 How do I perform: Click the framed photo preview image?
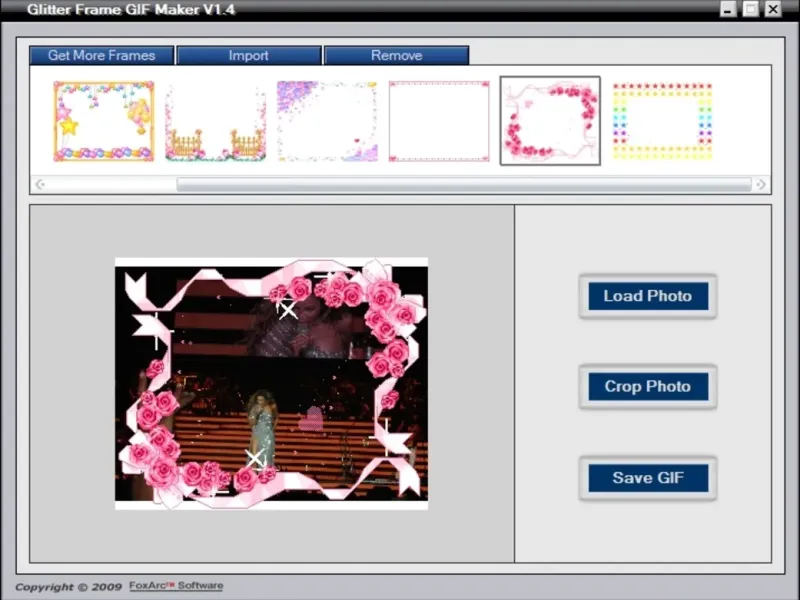271,384
